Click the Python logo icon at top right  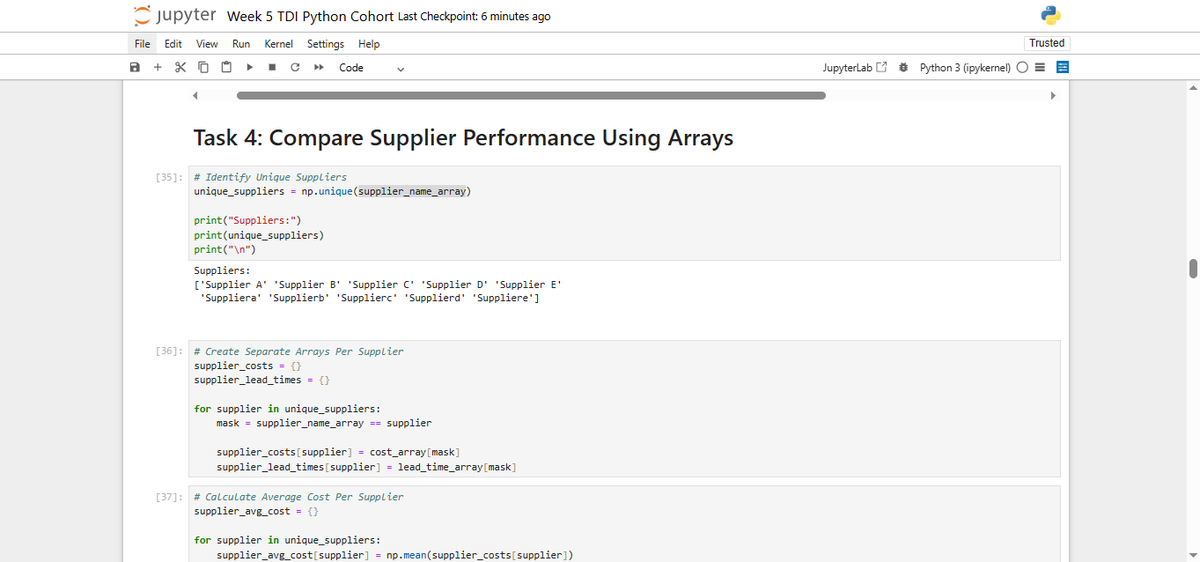click(1050, 16)
